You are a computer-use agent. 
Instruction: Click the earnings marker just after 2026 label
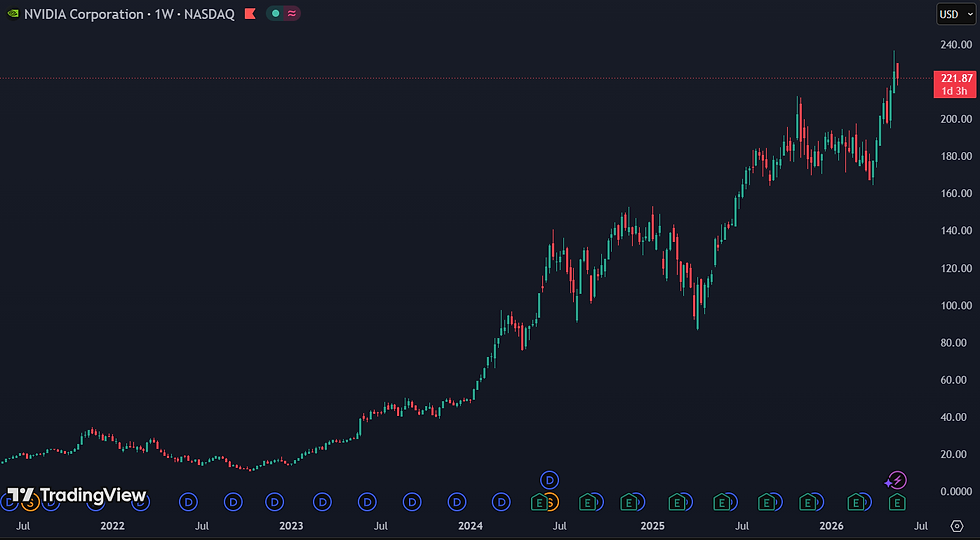click(x=854, y=501)
